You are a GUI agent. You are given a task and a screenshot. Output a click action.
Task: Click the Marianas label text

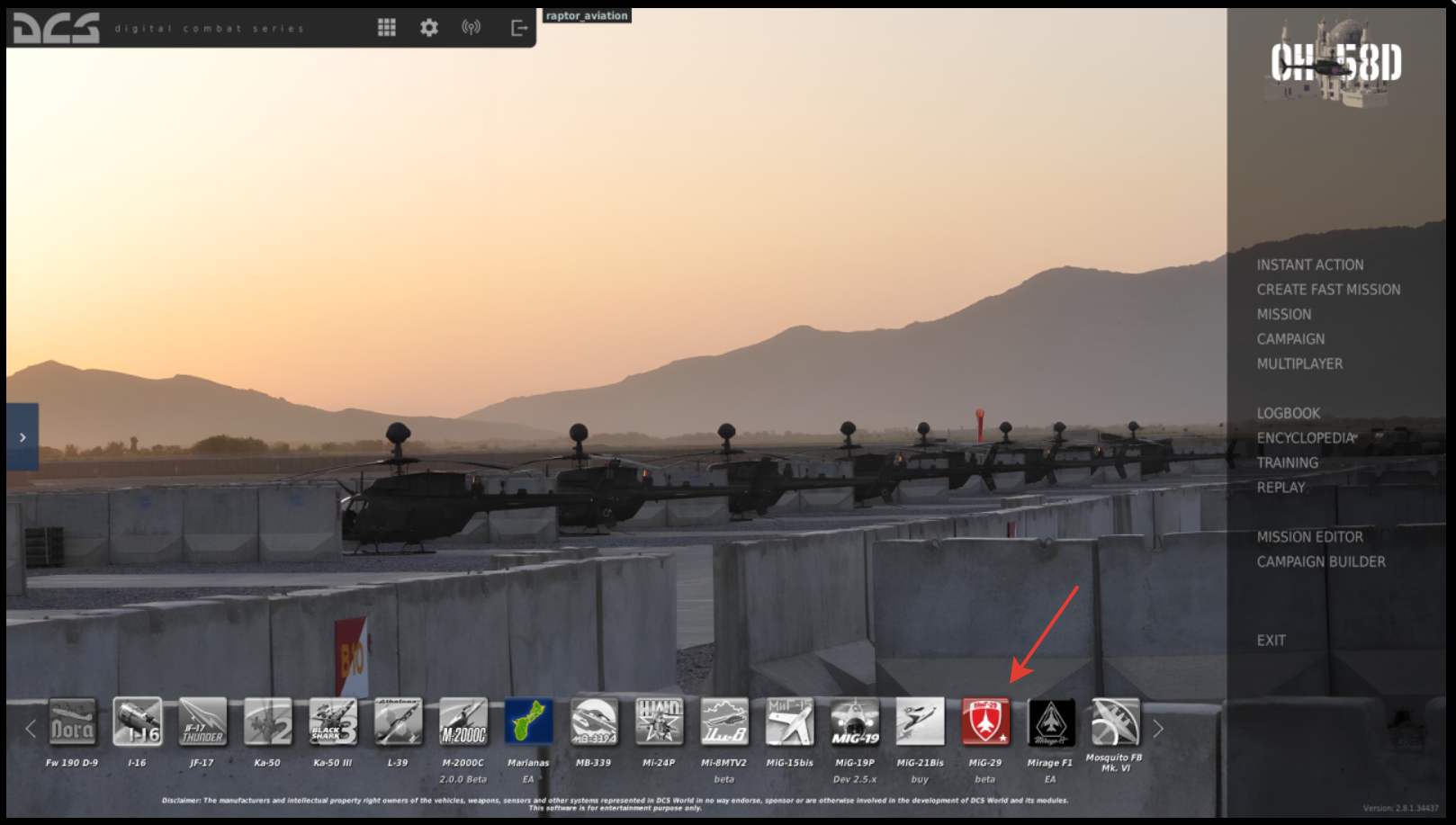[x=528, y=763]
